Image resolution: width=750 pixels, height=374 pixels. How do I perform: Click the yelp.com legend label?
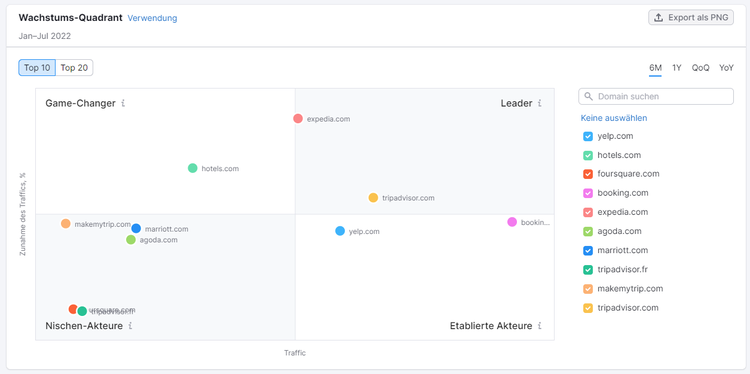(x=615, y=136)
